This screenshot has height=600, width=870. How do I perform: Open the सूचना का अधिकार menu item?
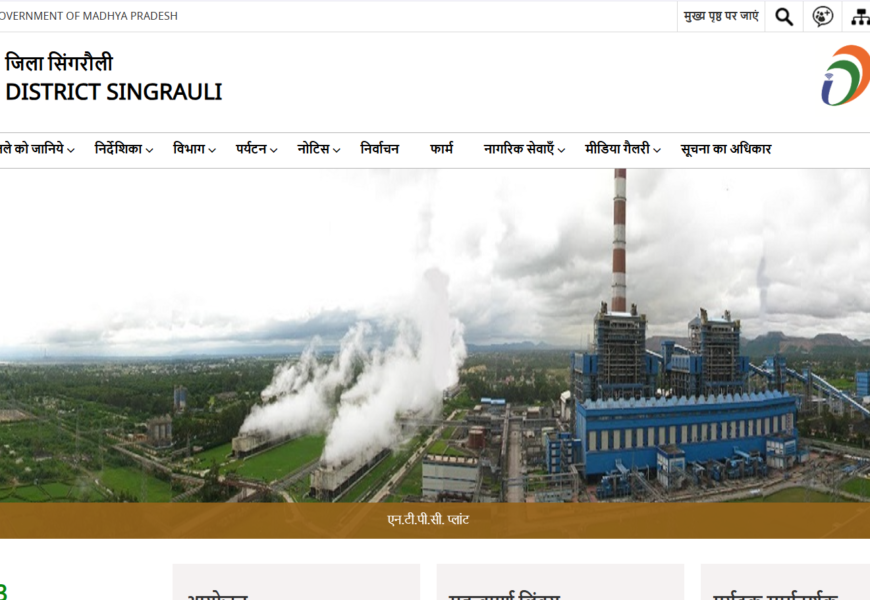click(x=725, y=149)
